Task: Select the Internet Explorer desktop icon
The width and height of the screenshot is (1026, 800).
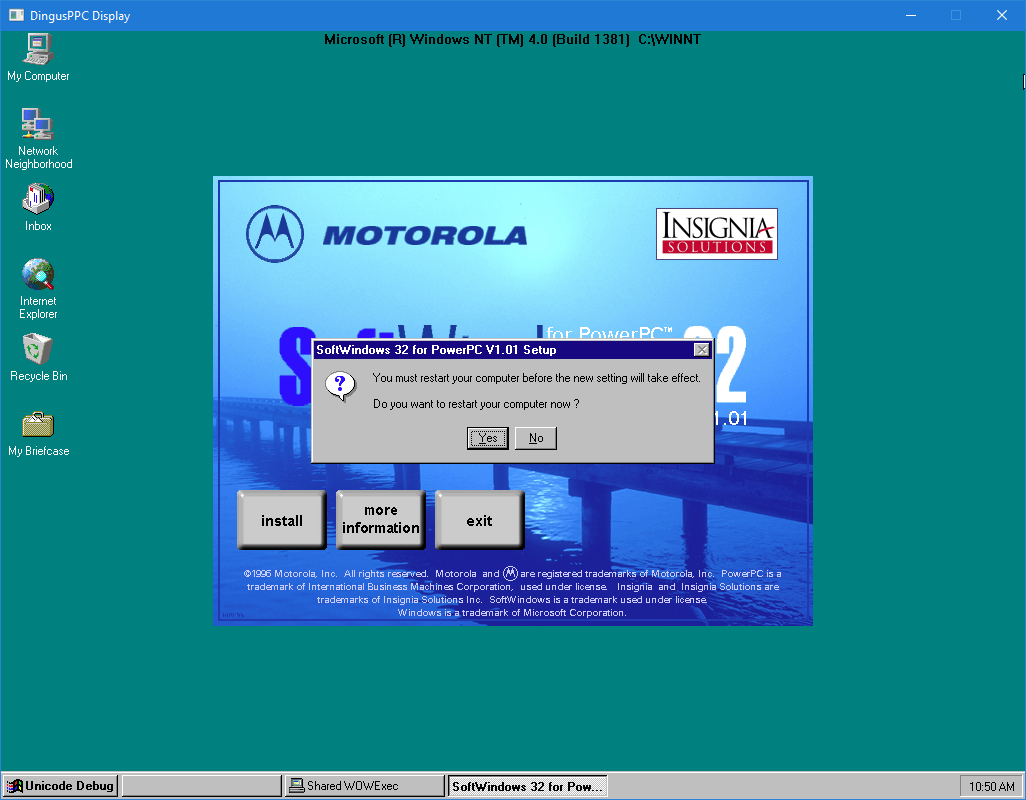Action: 38,288
